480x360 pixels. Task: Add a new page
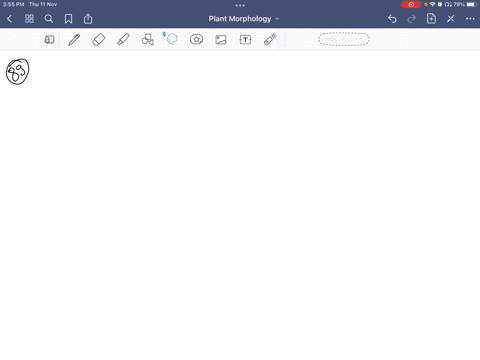(x=431, y=19)
